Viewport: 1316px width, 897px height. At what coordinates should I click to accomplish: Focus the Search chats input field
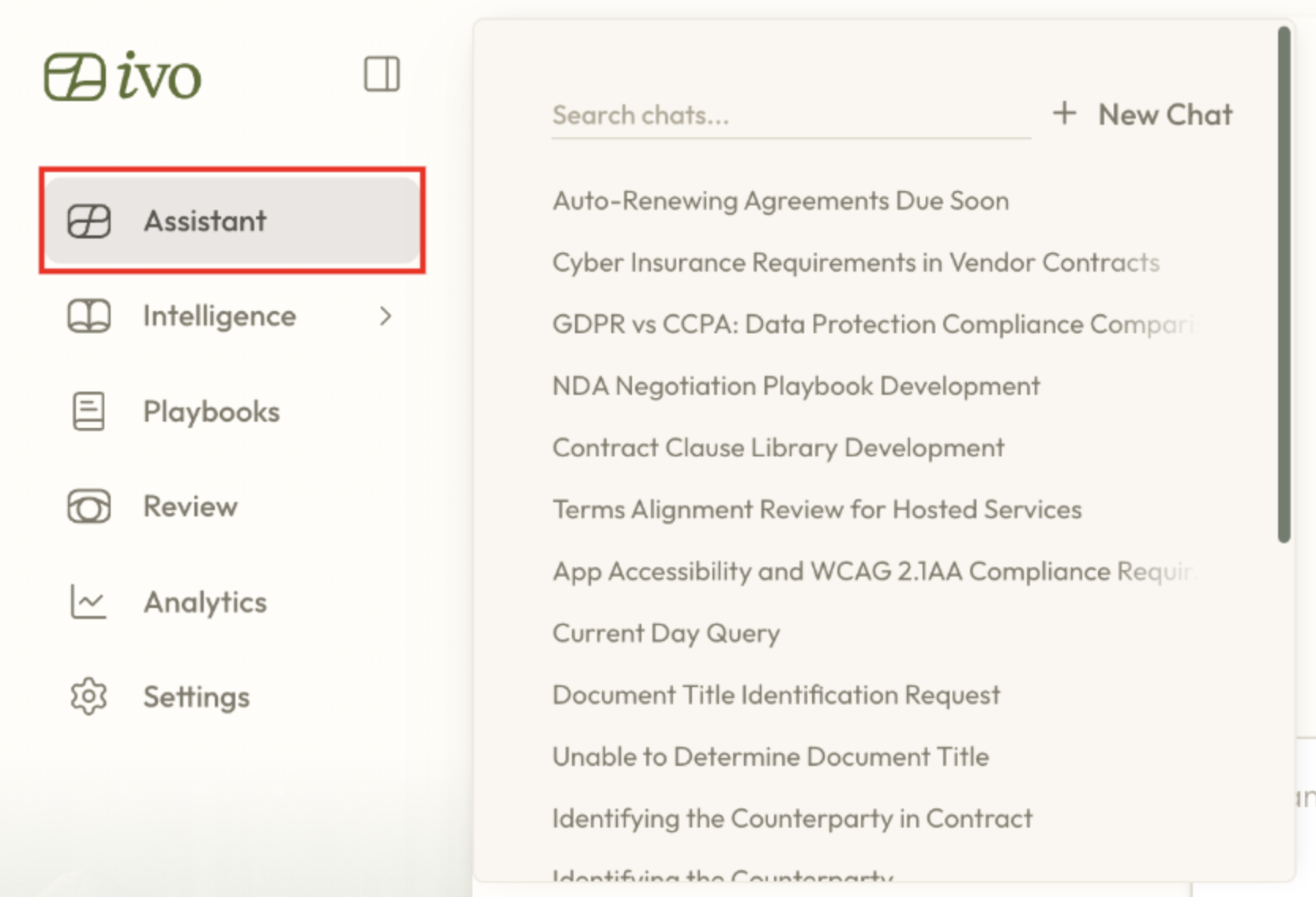(790, 116)
